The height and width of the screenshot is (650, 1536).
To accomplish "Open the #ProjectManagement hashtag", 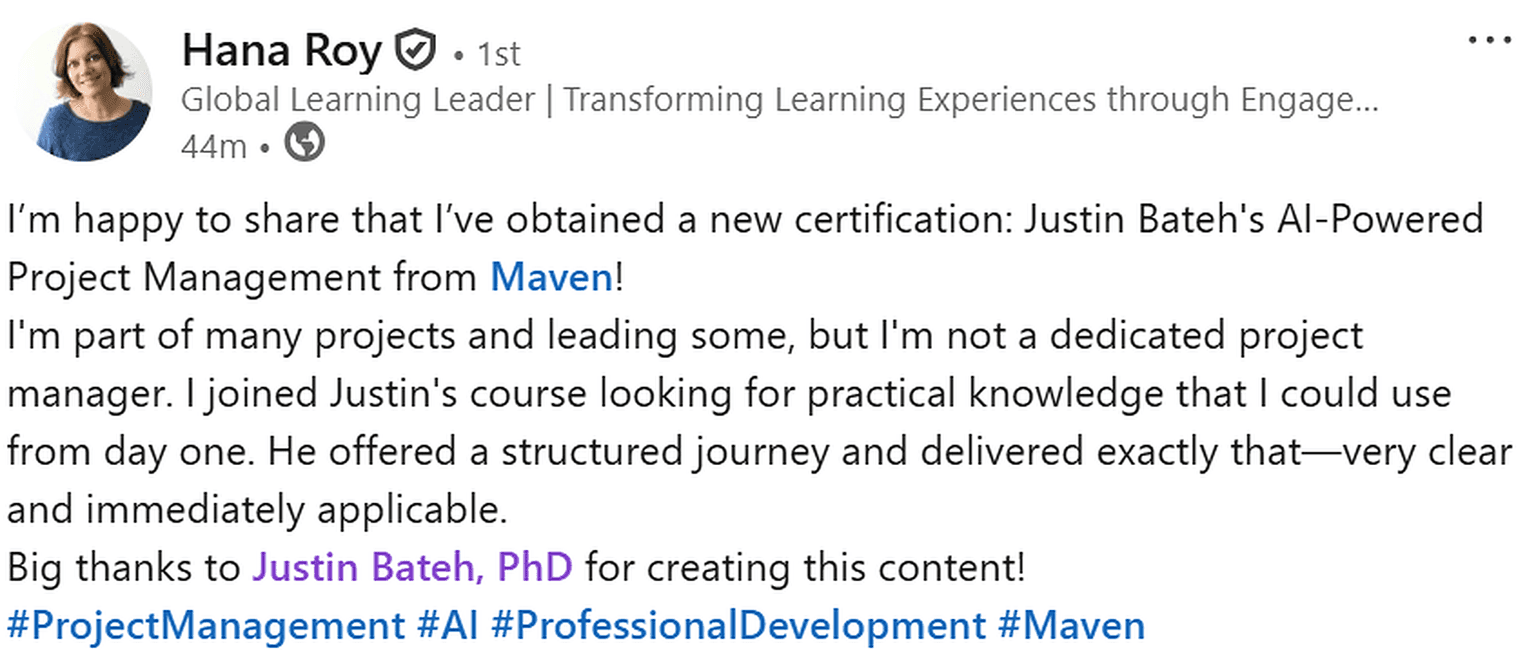I will pyautogui.click(x=205, y=626).
